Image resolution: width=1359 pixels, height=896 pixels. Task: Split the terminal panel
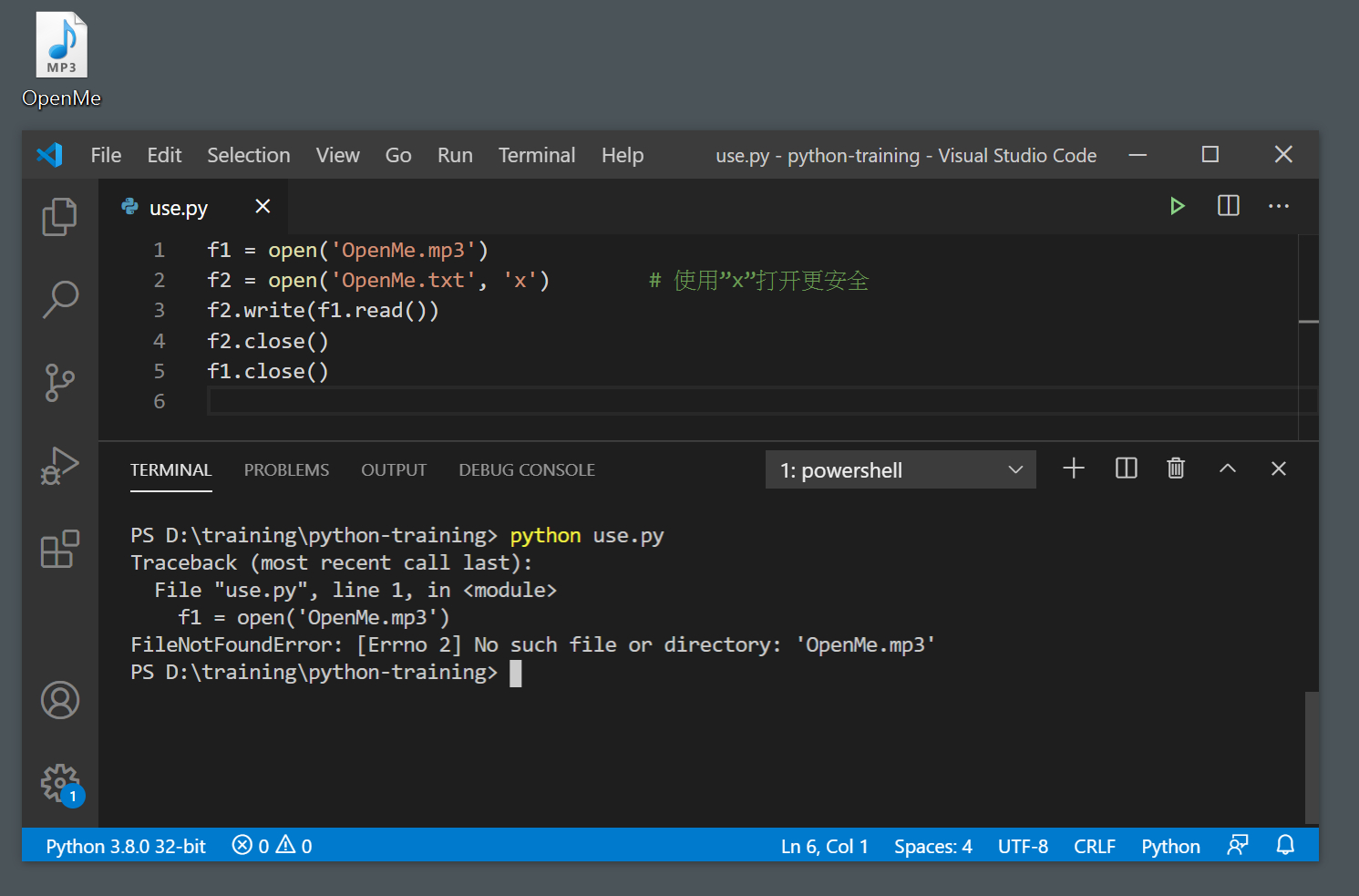point(1127,469)
